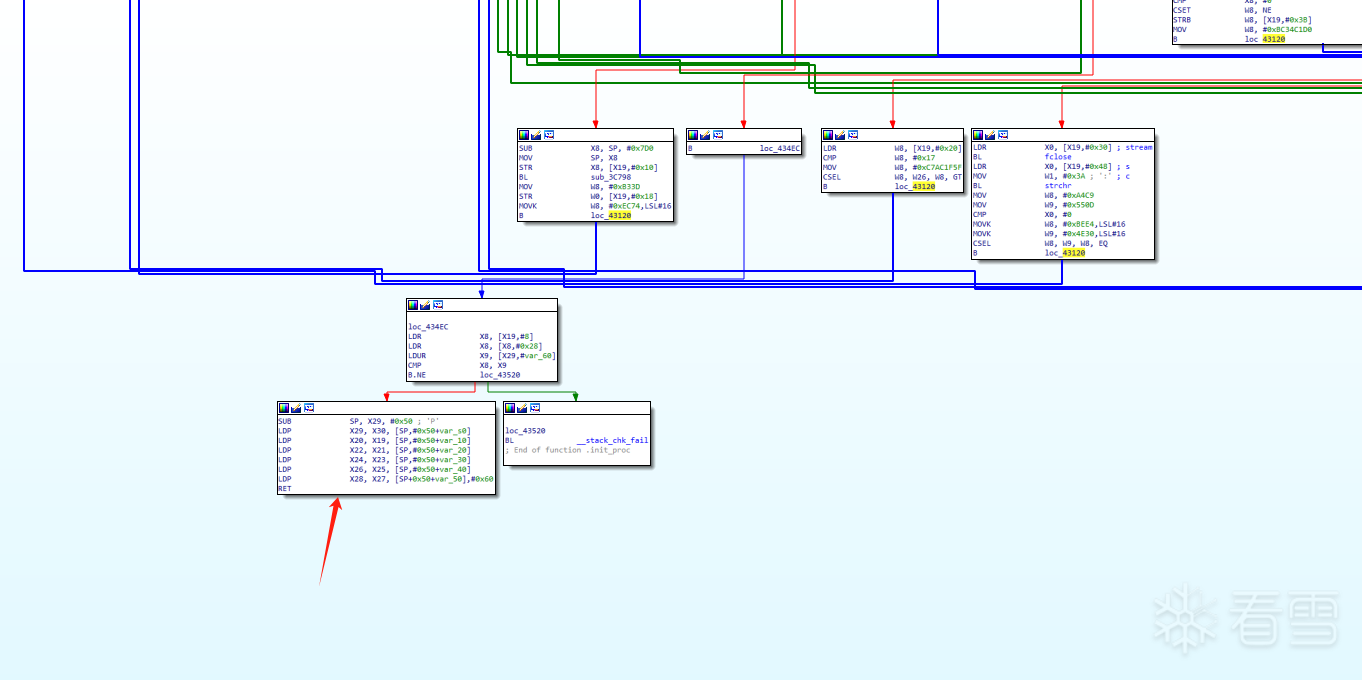Click the color palette icon on the loc_434EC label node
The height and width of the screenshot is (680, 1362).
[413, 304]
